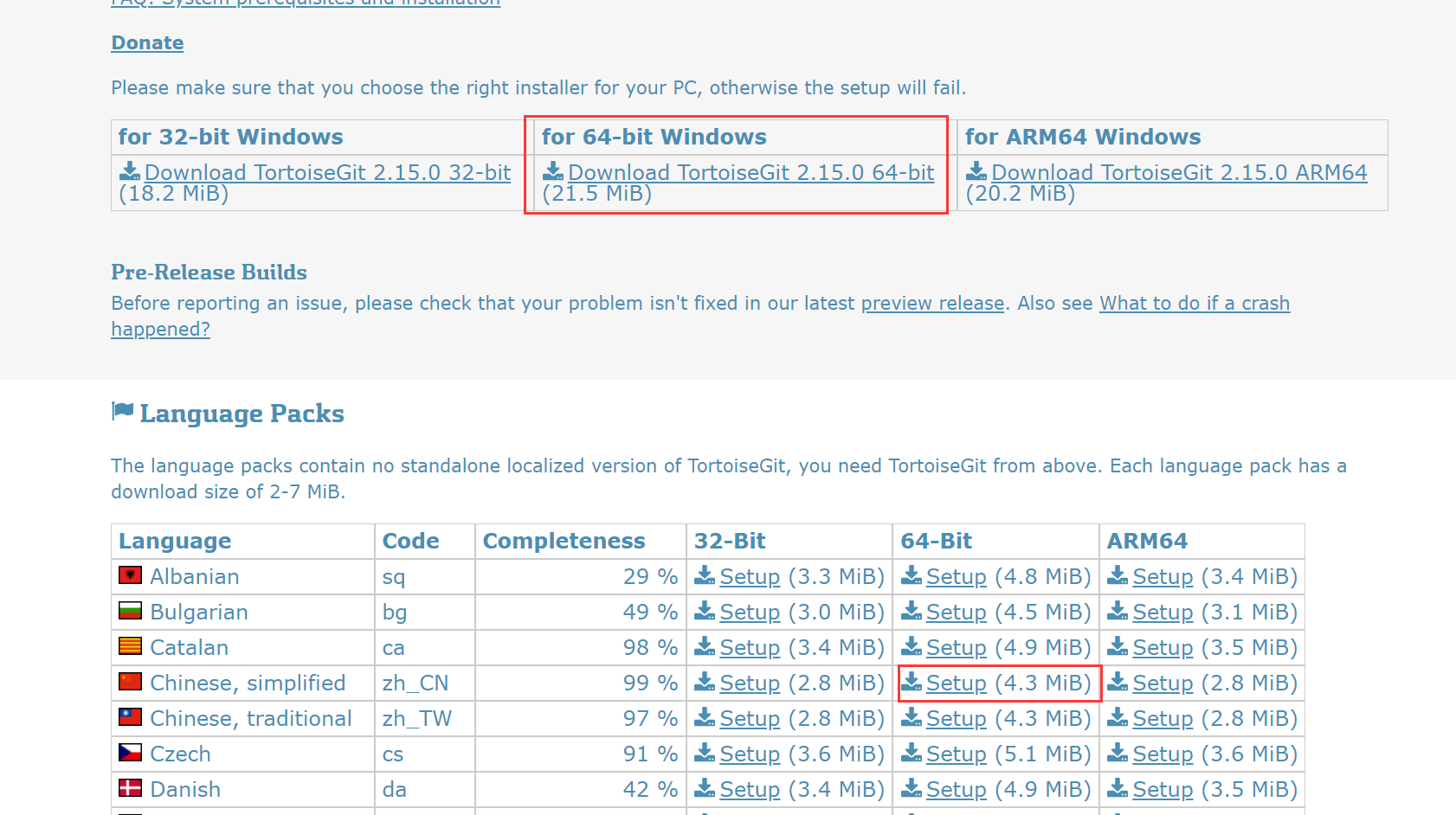Screen dimensions: 1456x815
Task: Click Chinese traditional 32-Bit Setup link
Action: tap(750, 718)
